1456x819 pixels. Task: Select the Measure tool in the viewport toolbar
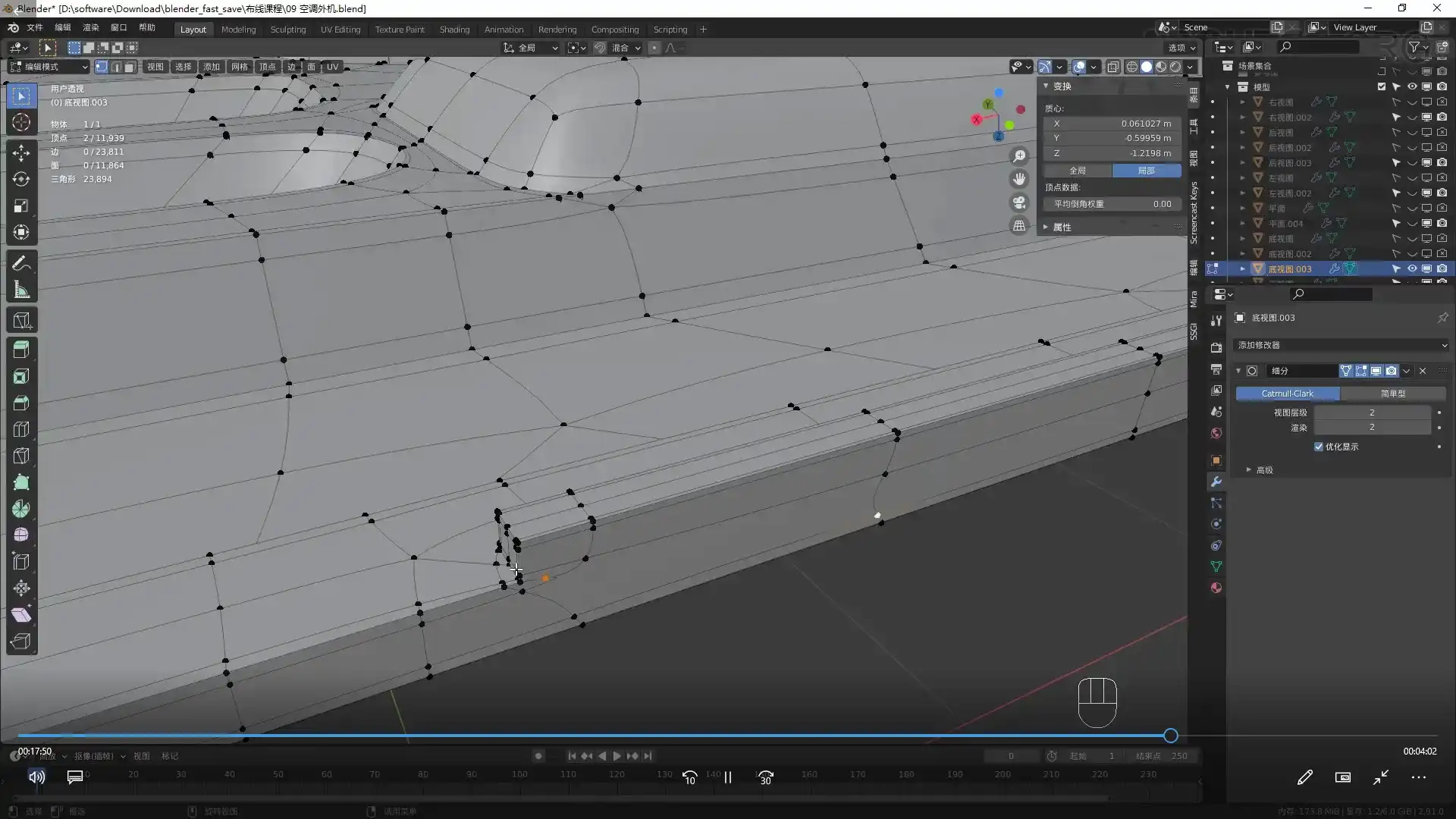[x=20, y=289]
